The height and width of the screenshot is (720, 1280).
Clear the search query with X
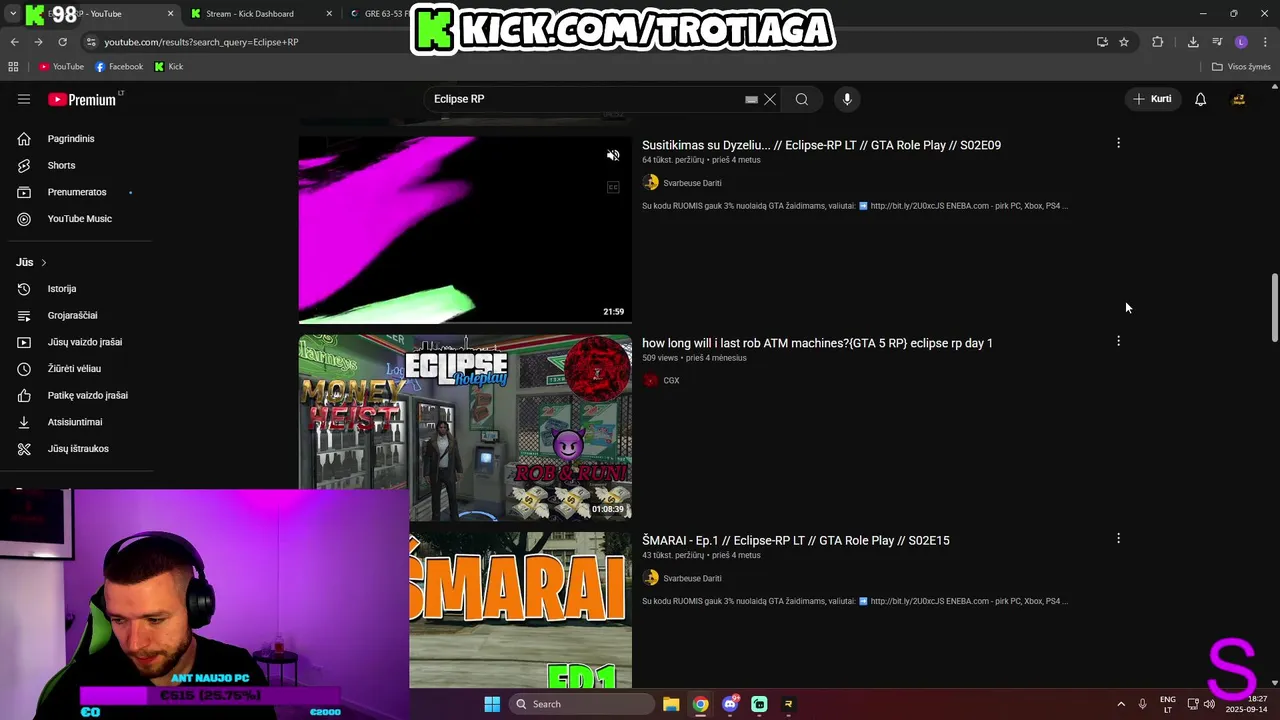point(770,99)
